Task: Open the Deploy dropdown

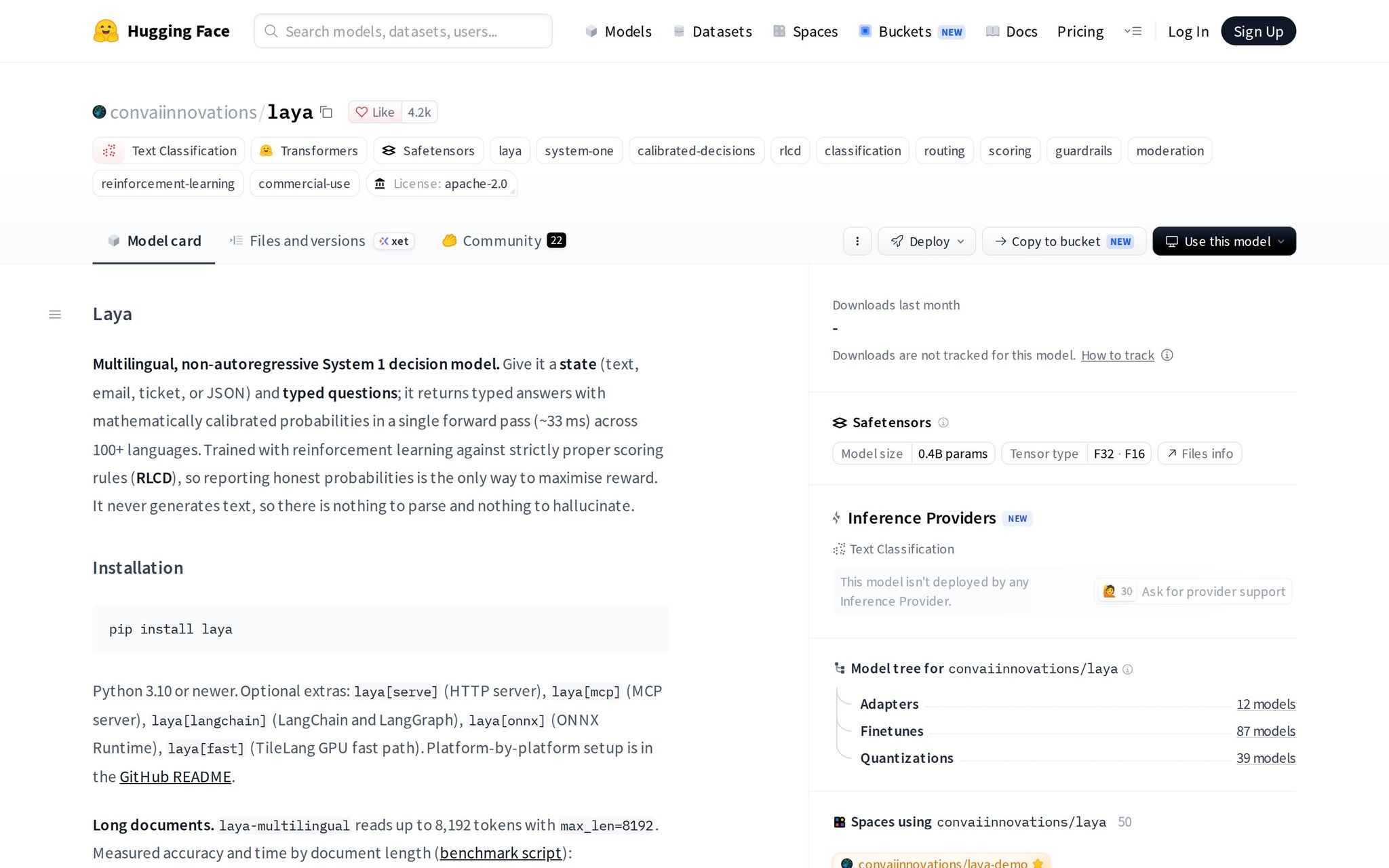Action: click(926, 241)
